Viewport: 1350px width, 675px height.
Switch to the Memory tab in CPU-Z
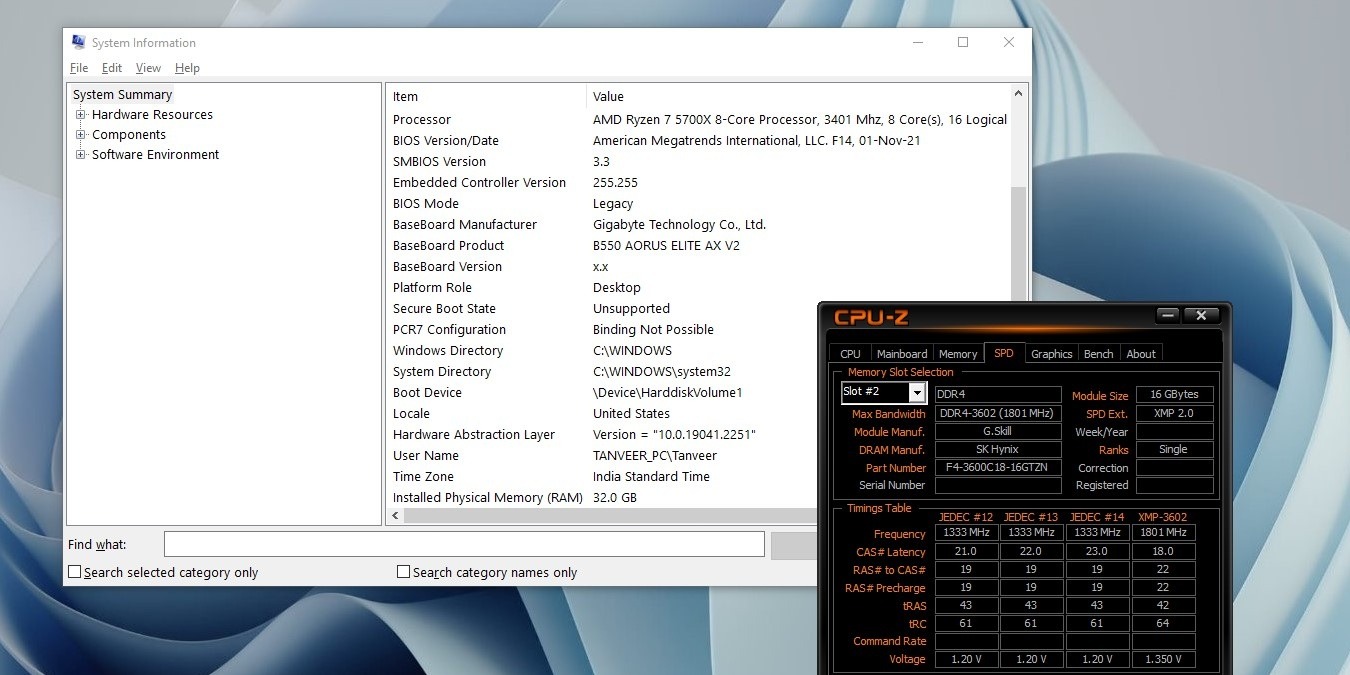pyautogui.click(x=957, y=353)
